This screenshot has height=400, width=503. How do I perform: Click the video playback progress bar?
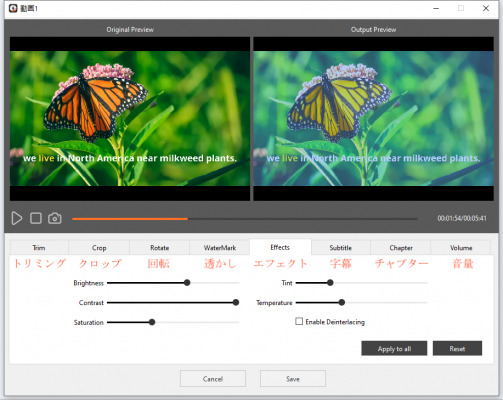tap(244, 219)
